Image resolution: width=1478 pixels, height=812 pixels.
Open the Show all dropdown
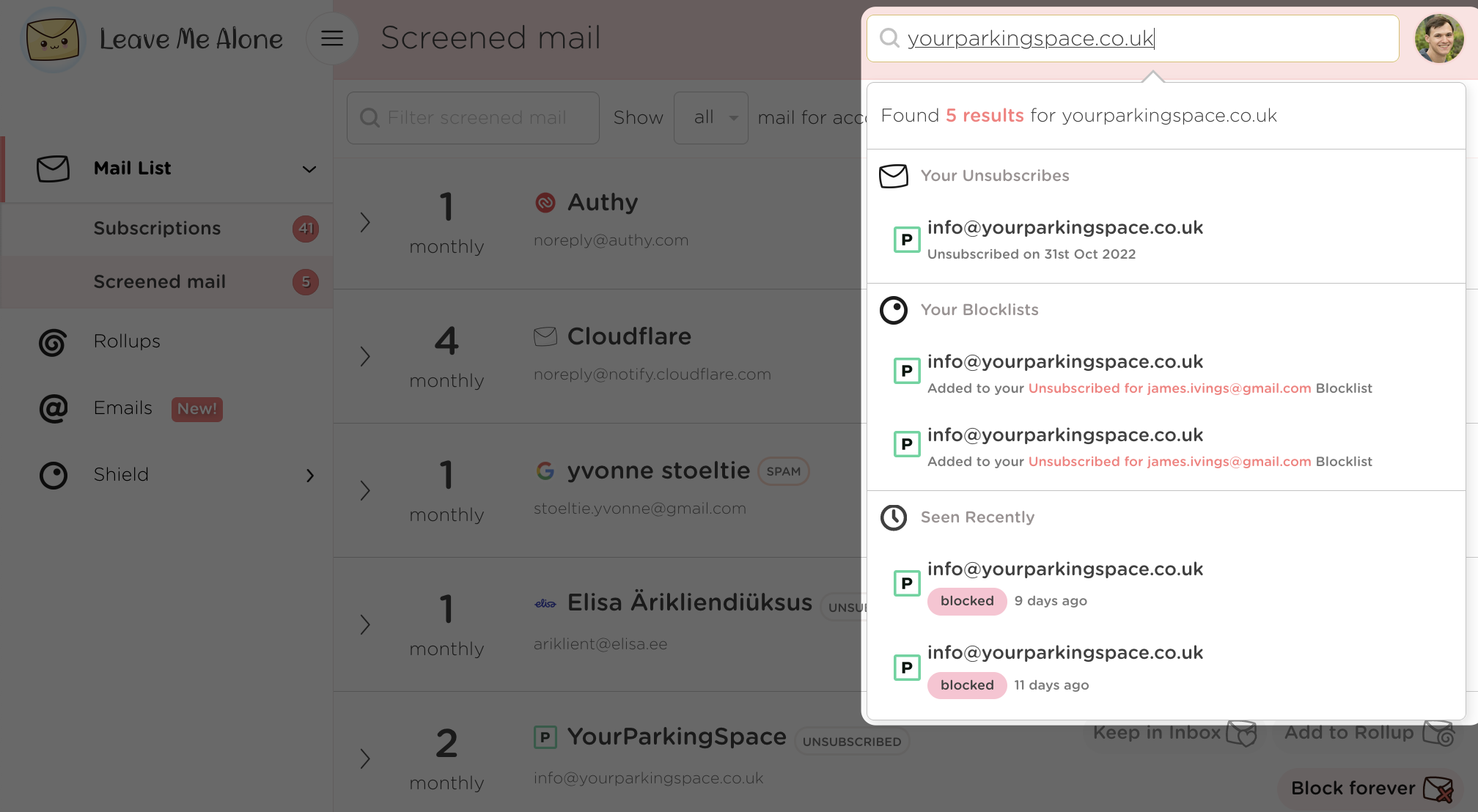(710, 118)
